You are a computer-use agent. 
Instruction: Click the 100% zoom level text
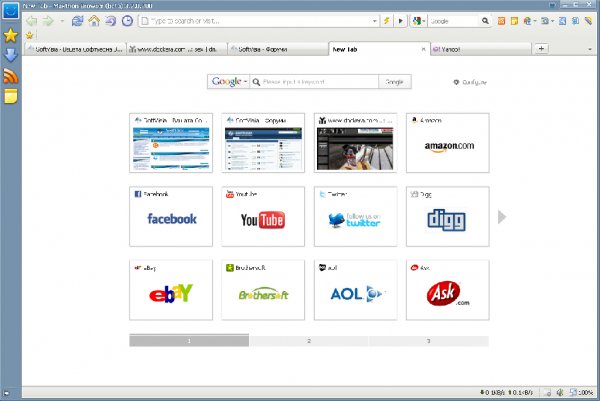coord(585,392)
